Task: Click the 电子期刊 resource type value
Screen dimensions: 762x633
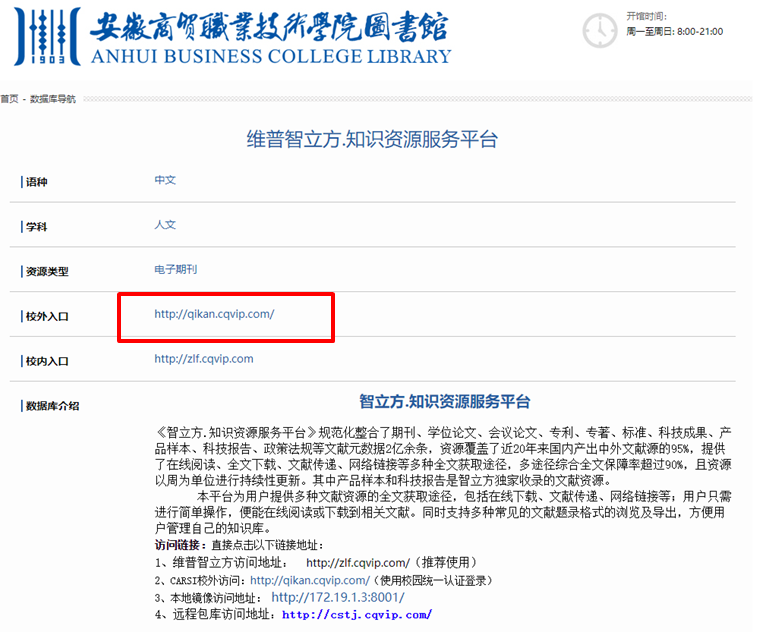Action: [176, 270]
